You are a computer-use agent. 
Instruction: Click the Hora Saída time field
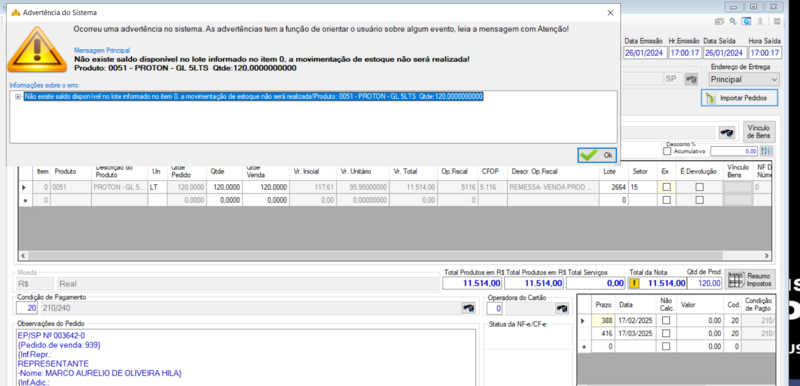765,53
